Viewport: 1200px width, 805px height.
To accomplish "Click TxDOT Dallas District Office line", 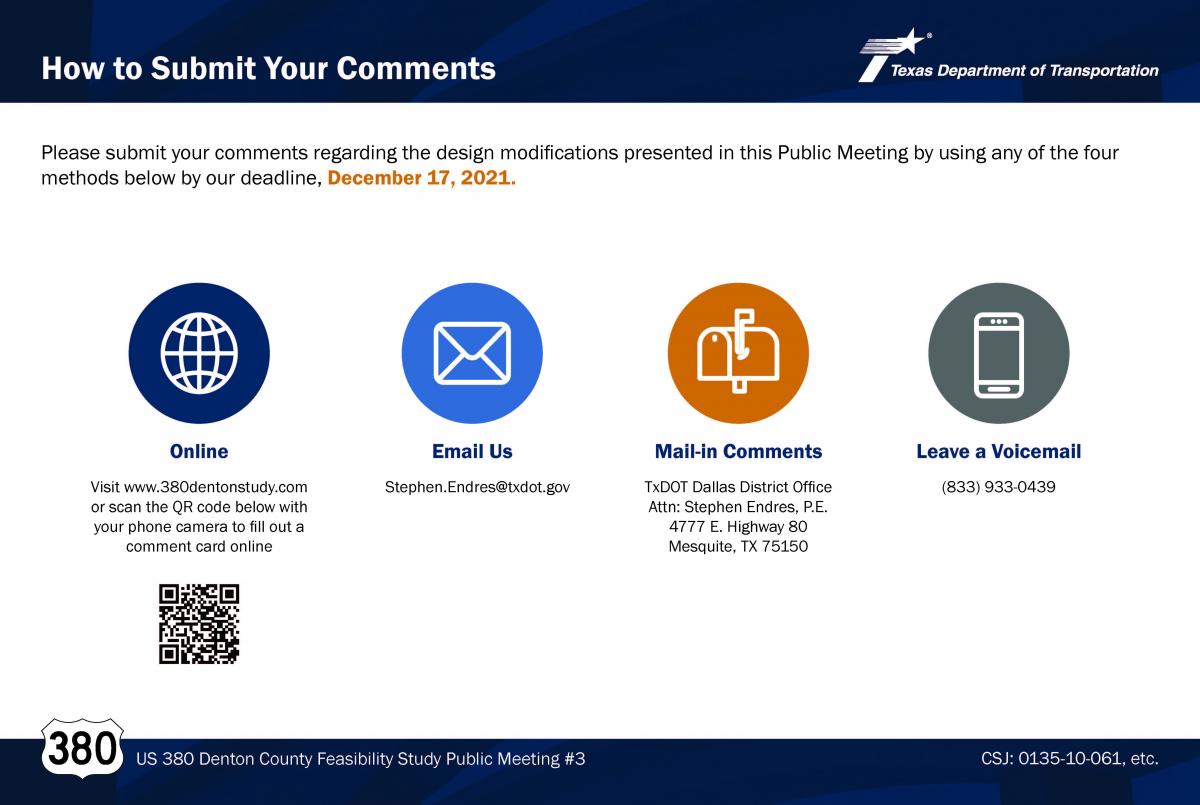I will tap(738, 487).
